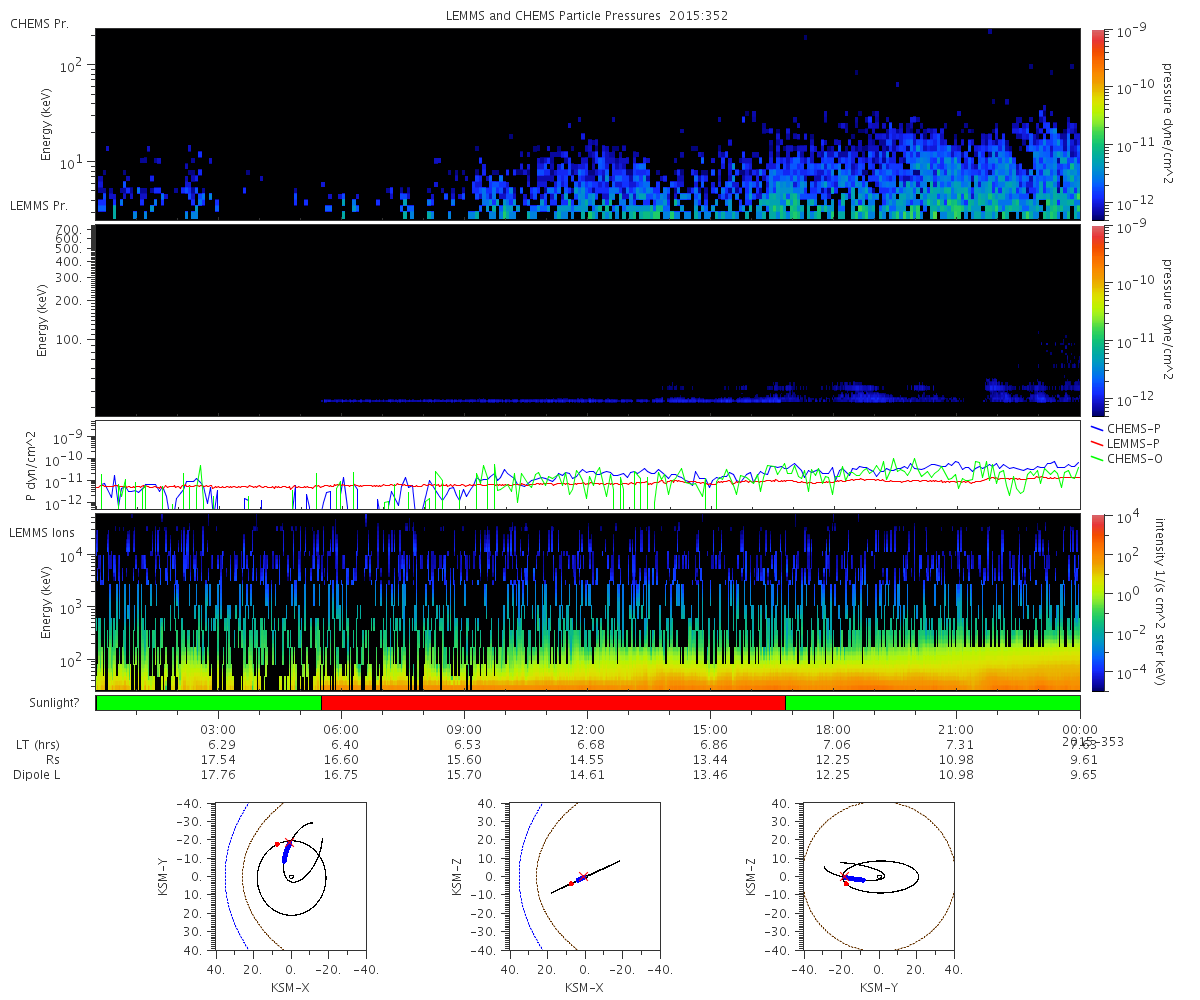Click the LEMMS pressure panel color bar
This screenshot has height=1000, width=1200.
click(x=1096, y=320)
